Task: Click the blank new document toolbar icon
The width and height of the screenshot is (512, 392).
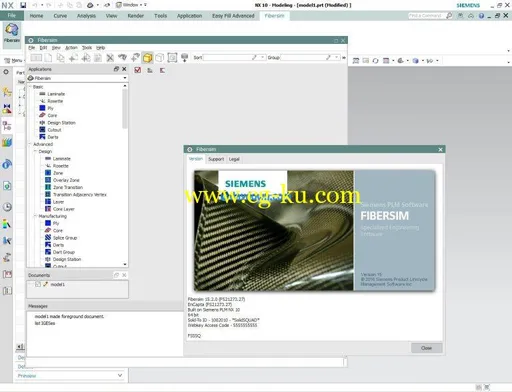Action: pos(48,58)
